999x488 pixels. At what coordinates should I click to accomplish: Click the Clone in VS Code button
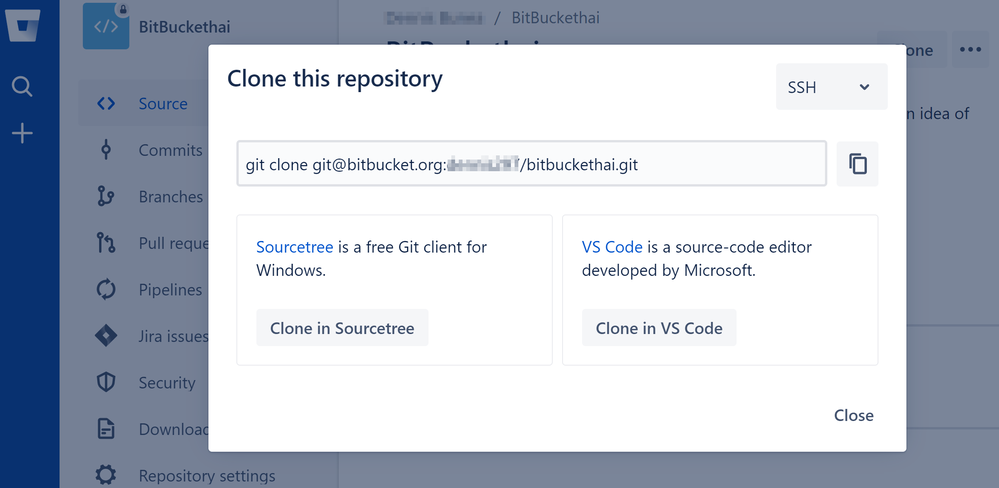click(x=659, y=328)
